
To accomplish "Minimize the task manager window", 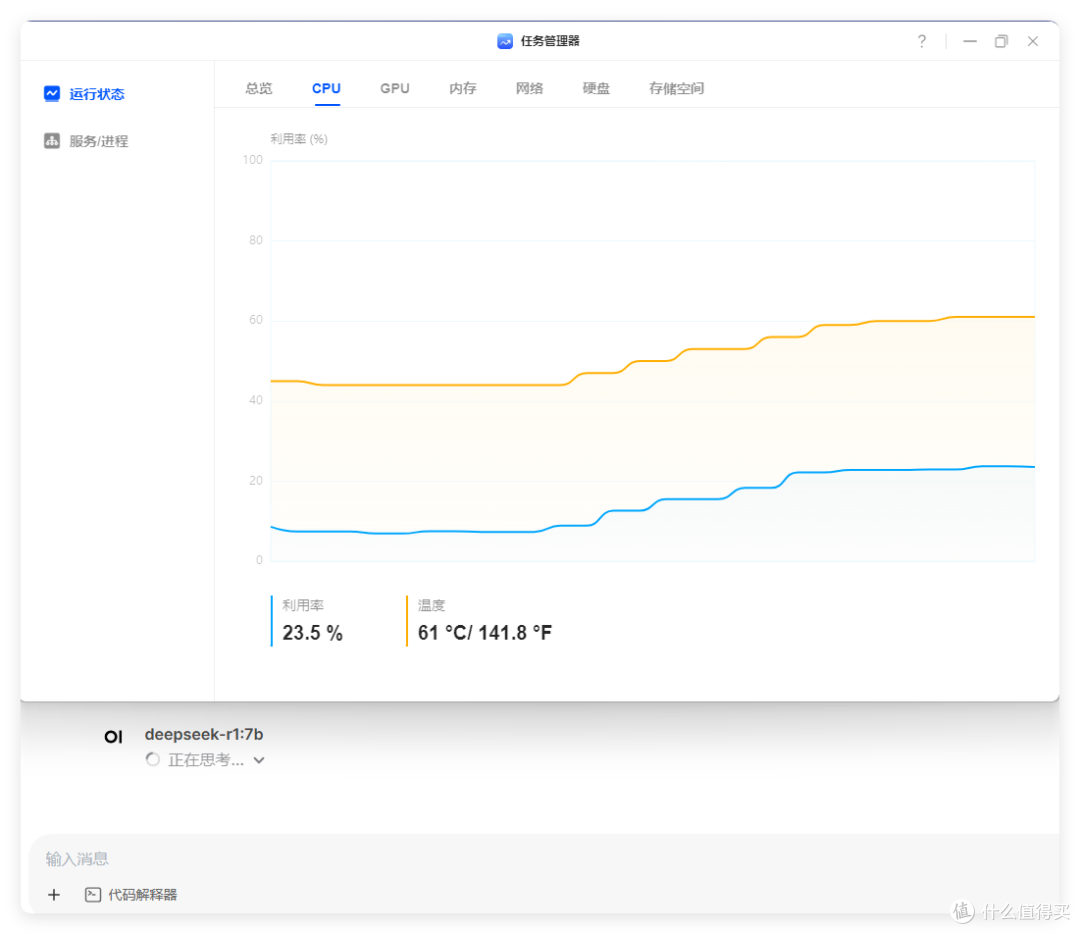I will pyautogui.click(x=969, y=41).
